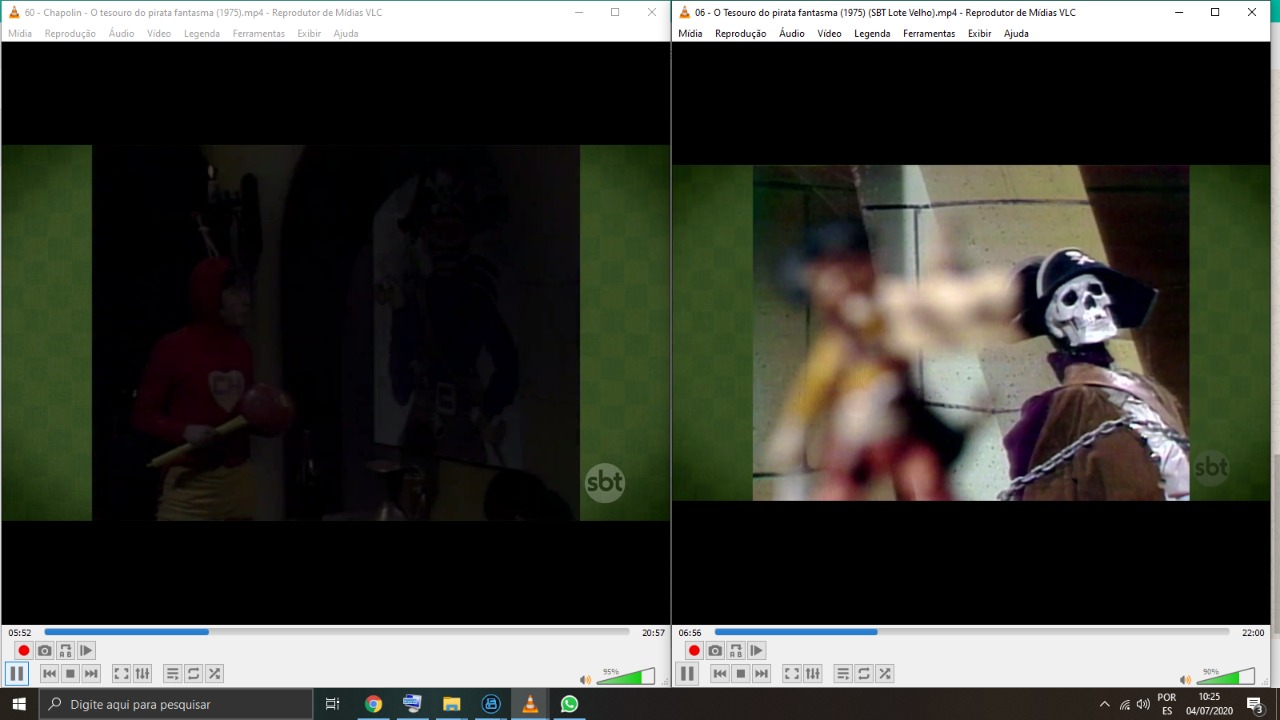Mute audio in the left VLC window

pos(585,680)
